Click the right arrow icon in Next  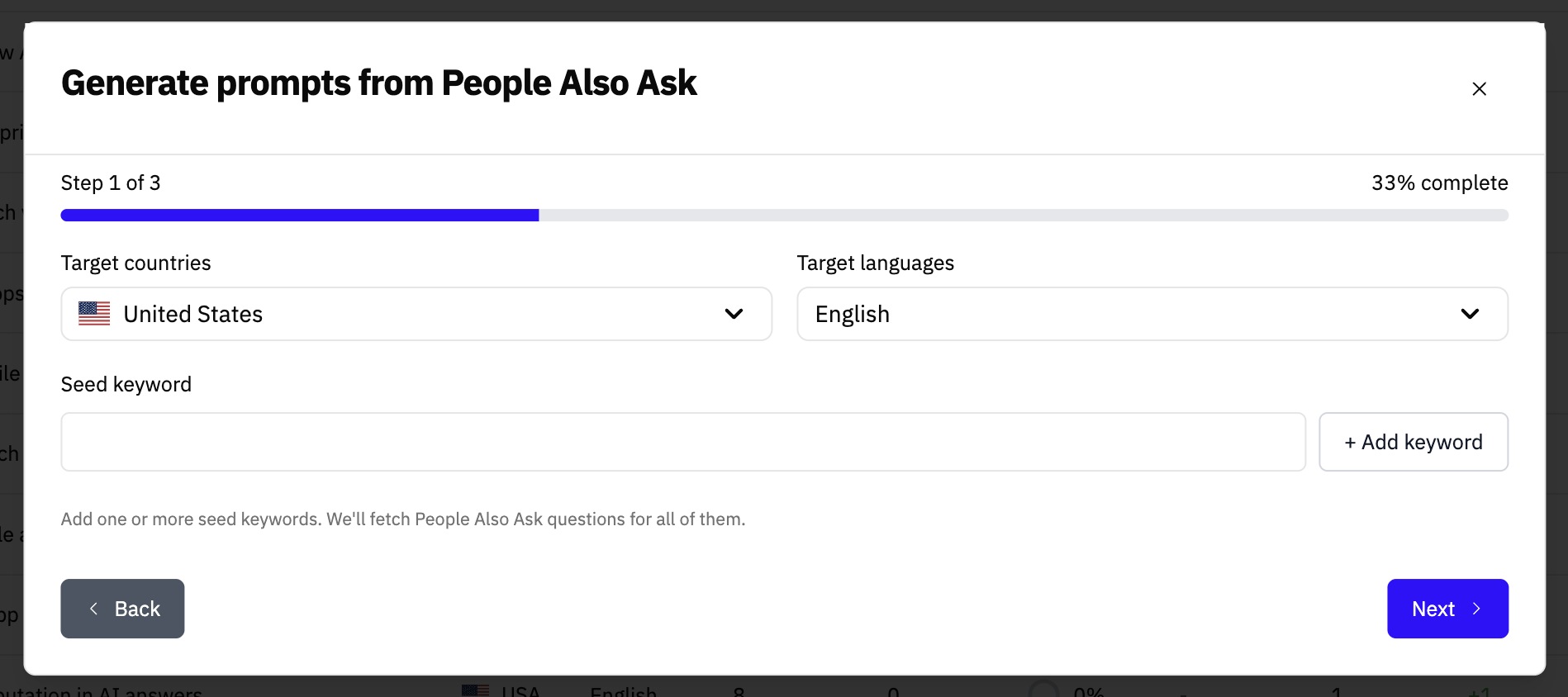tap(1477, 609)
